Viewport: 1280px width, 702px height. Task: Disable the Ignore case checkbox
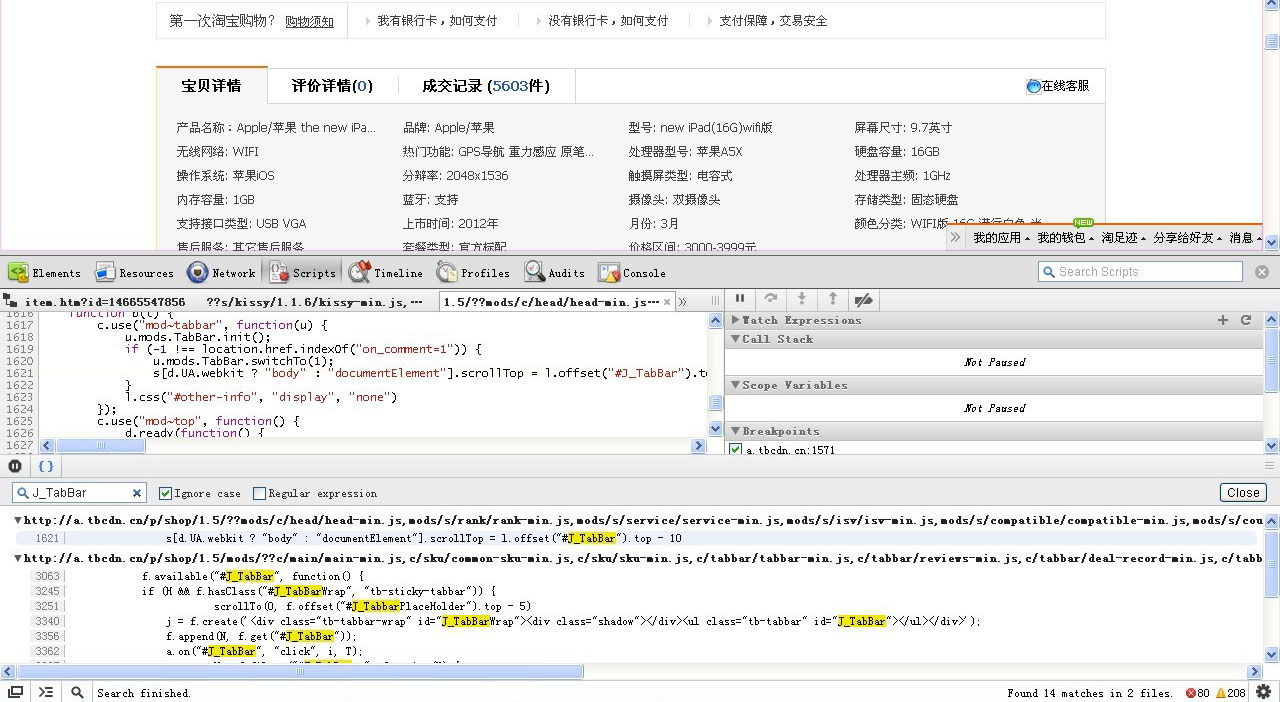click(x=167, y=492)
